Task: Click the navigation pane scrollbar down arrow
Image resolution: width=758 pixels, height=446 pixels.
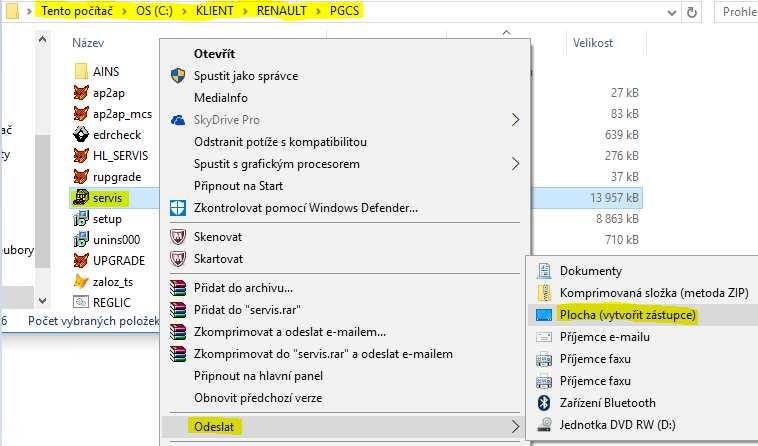Action: click(x=42, y=301)
